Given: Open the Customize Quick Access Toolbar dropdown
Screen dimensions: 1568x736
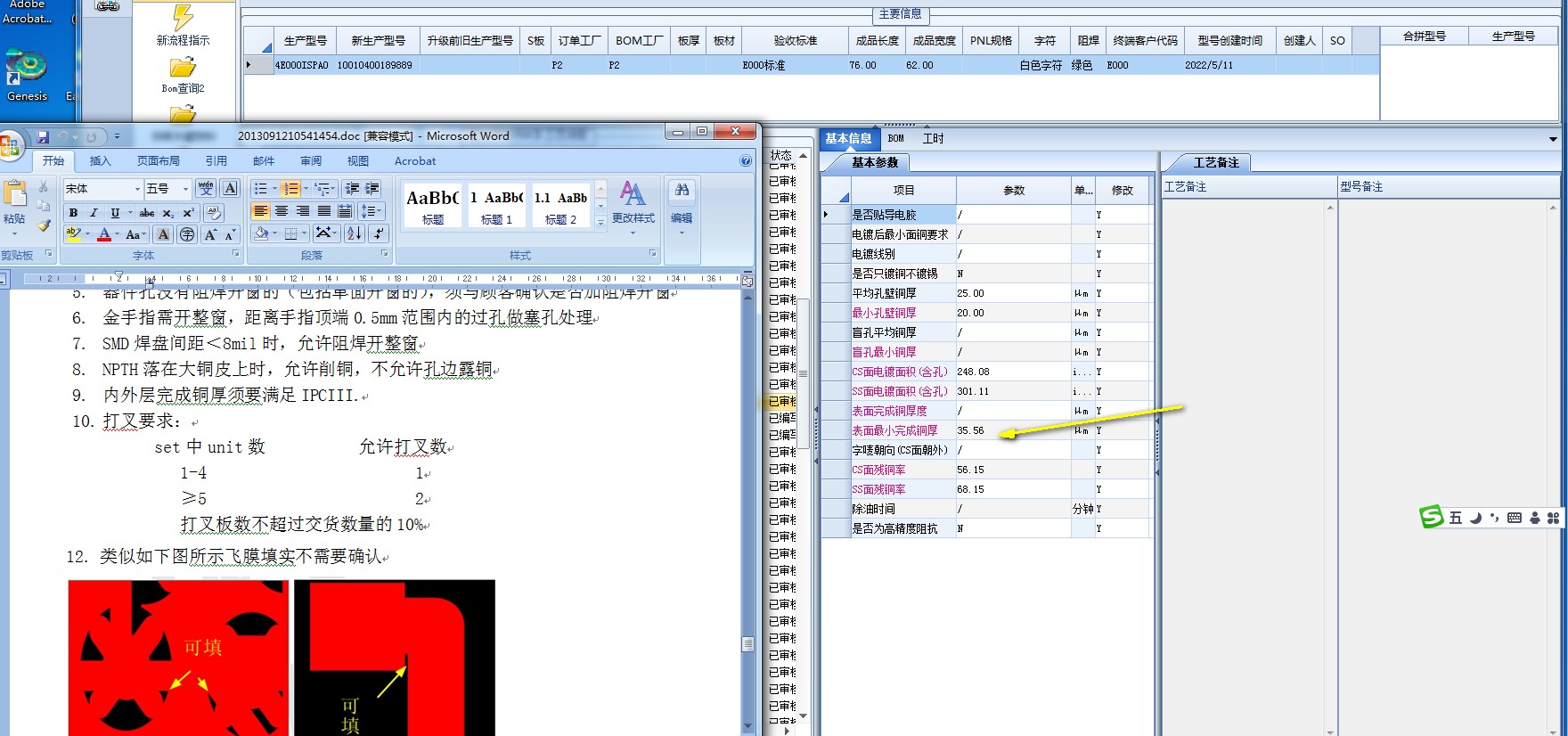Looking at the screenshot, I should coord(117,137).
